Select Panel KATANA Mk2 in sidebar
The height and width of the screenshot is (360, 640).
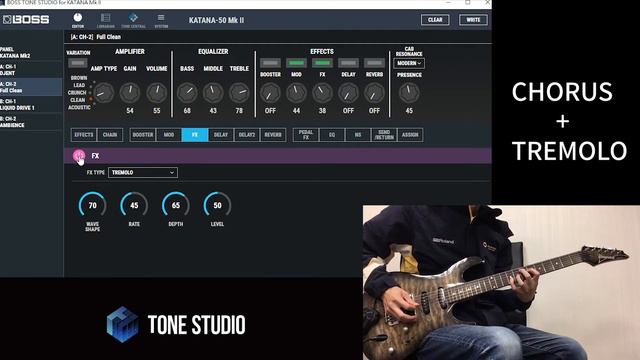[31, 52]
